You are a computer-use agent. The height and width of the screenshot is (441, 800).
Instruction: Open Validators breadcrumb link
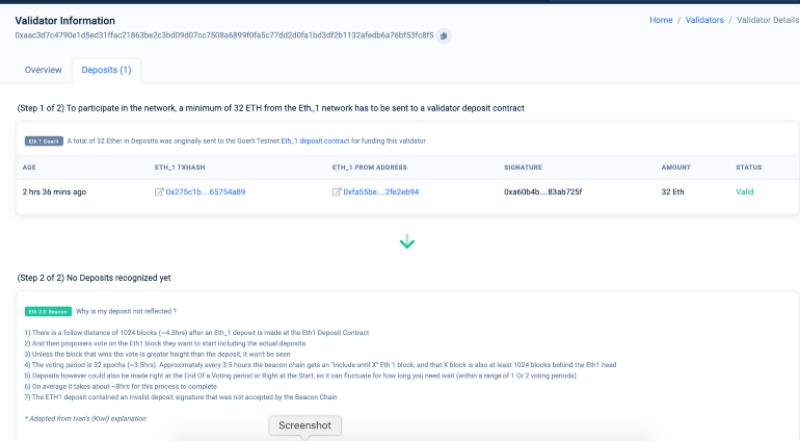704,20
